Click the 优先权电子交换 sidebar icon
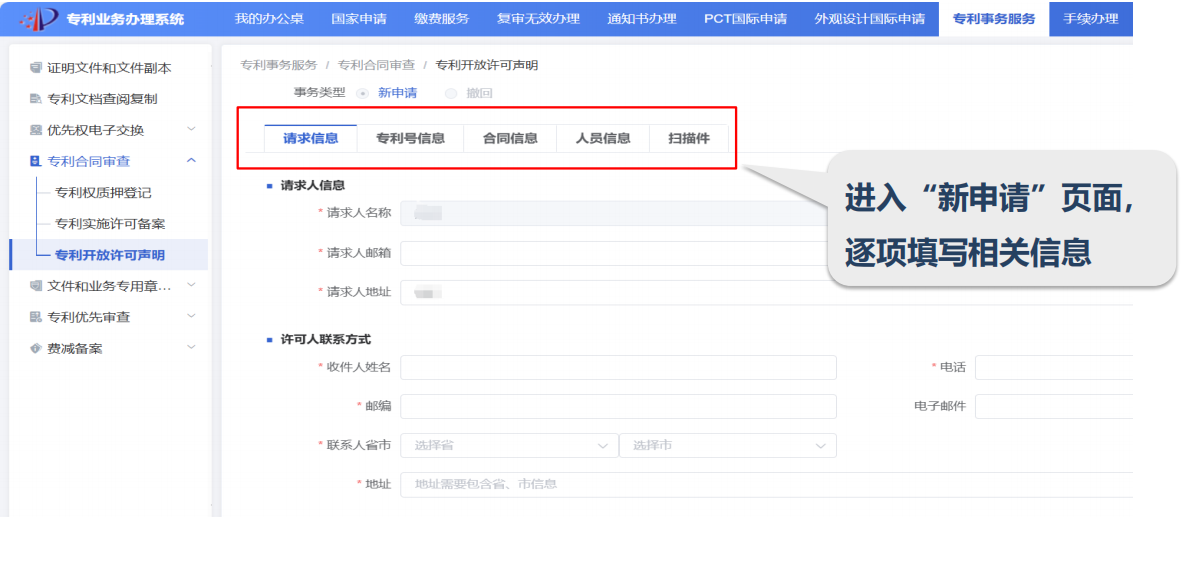Image resolution: width=1188 pixels, height=576 pixels. tap(36, 130)
